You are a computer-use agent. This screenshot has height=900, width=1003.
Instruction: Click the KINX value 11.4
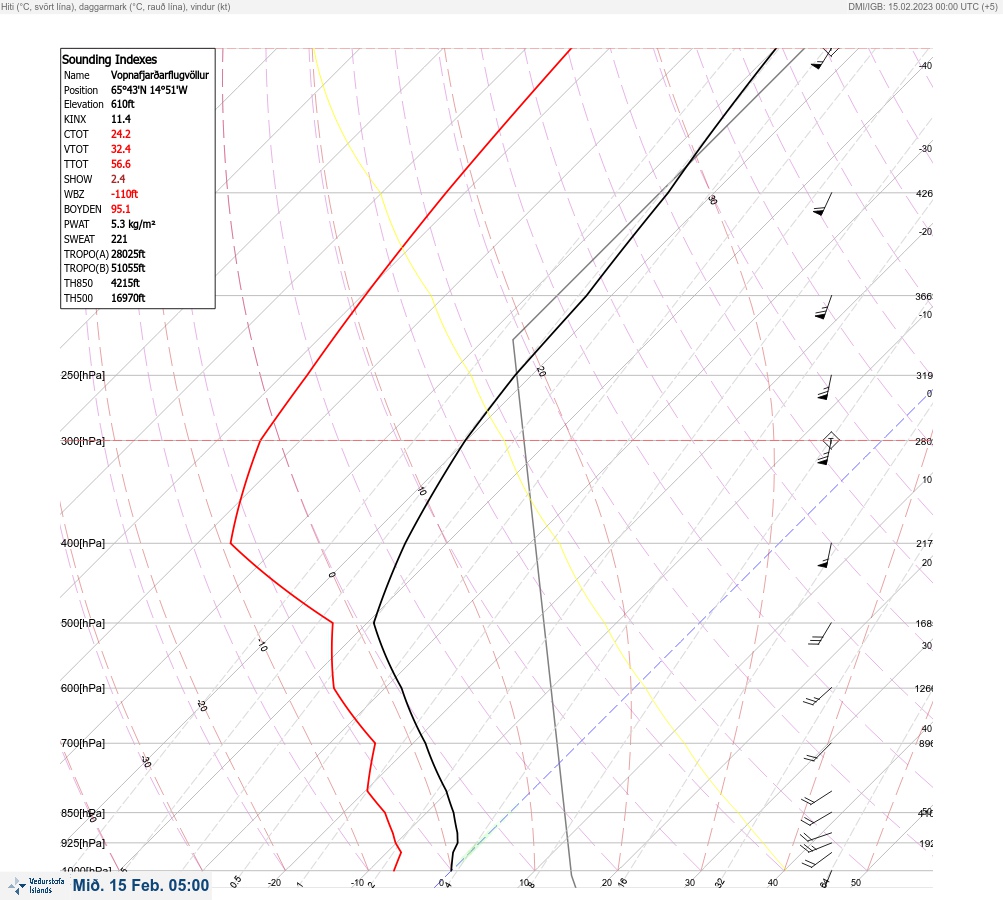pos(121,119)
